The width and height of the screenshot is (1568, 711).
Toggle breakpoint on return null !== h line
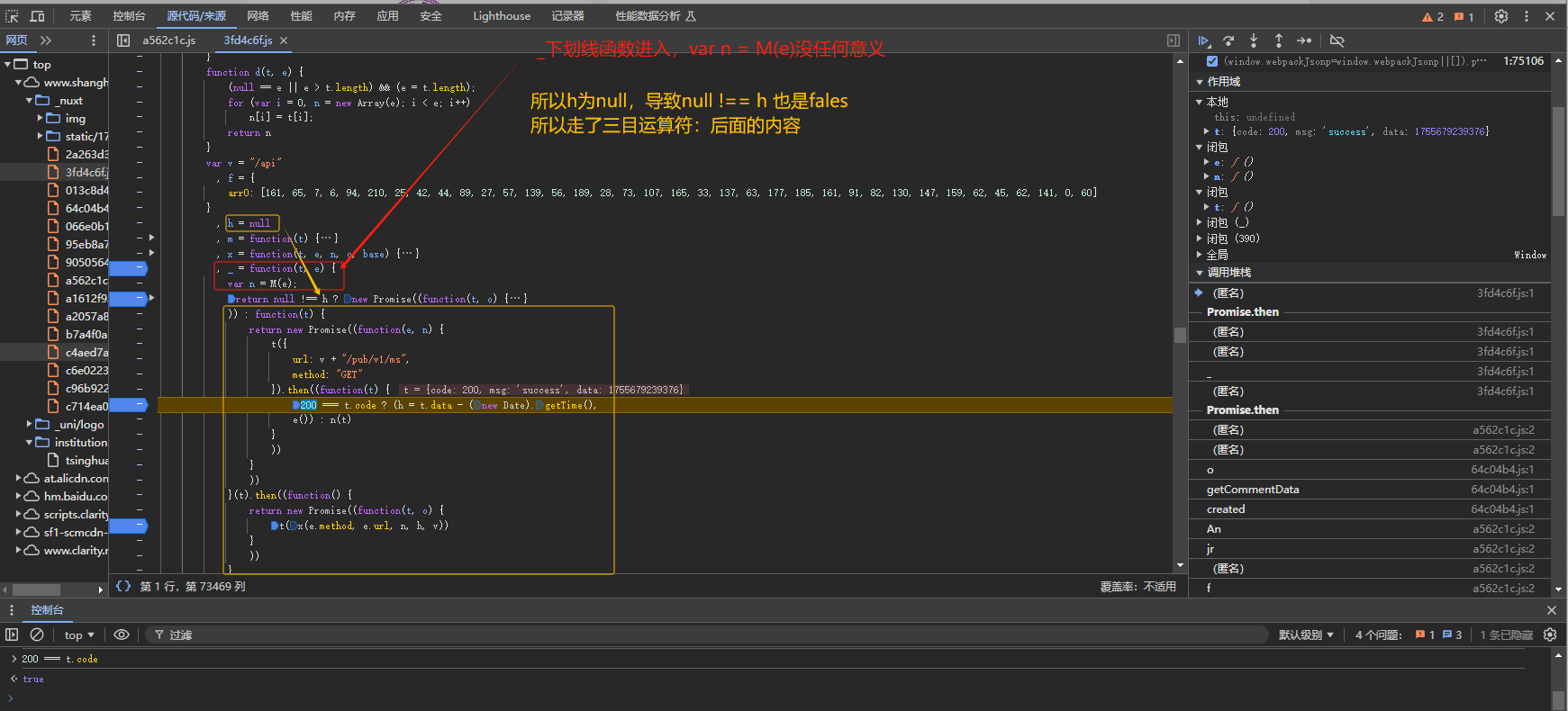click(x=128, y=298)
